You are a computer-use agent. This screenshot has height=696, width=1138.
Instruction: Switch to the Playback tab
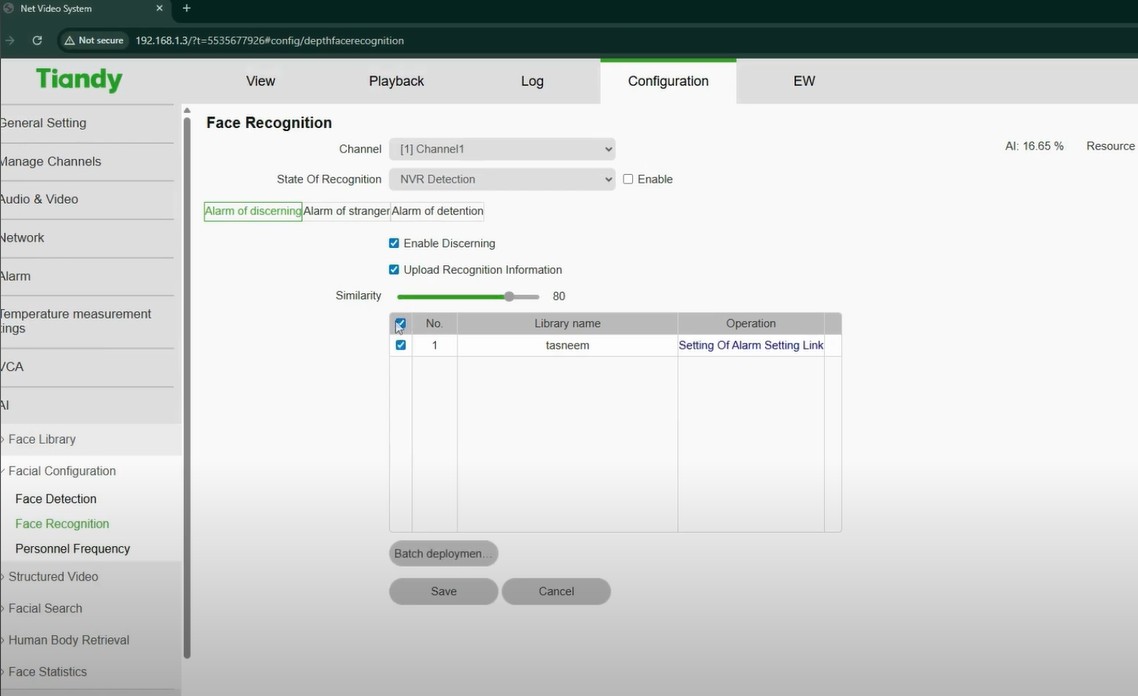pyautogui.click(x=396, y=80)
